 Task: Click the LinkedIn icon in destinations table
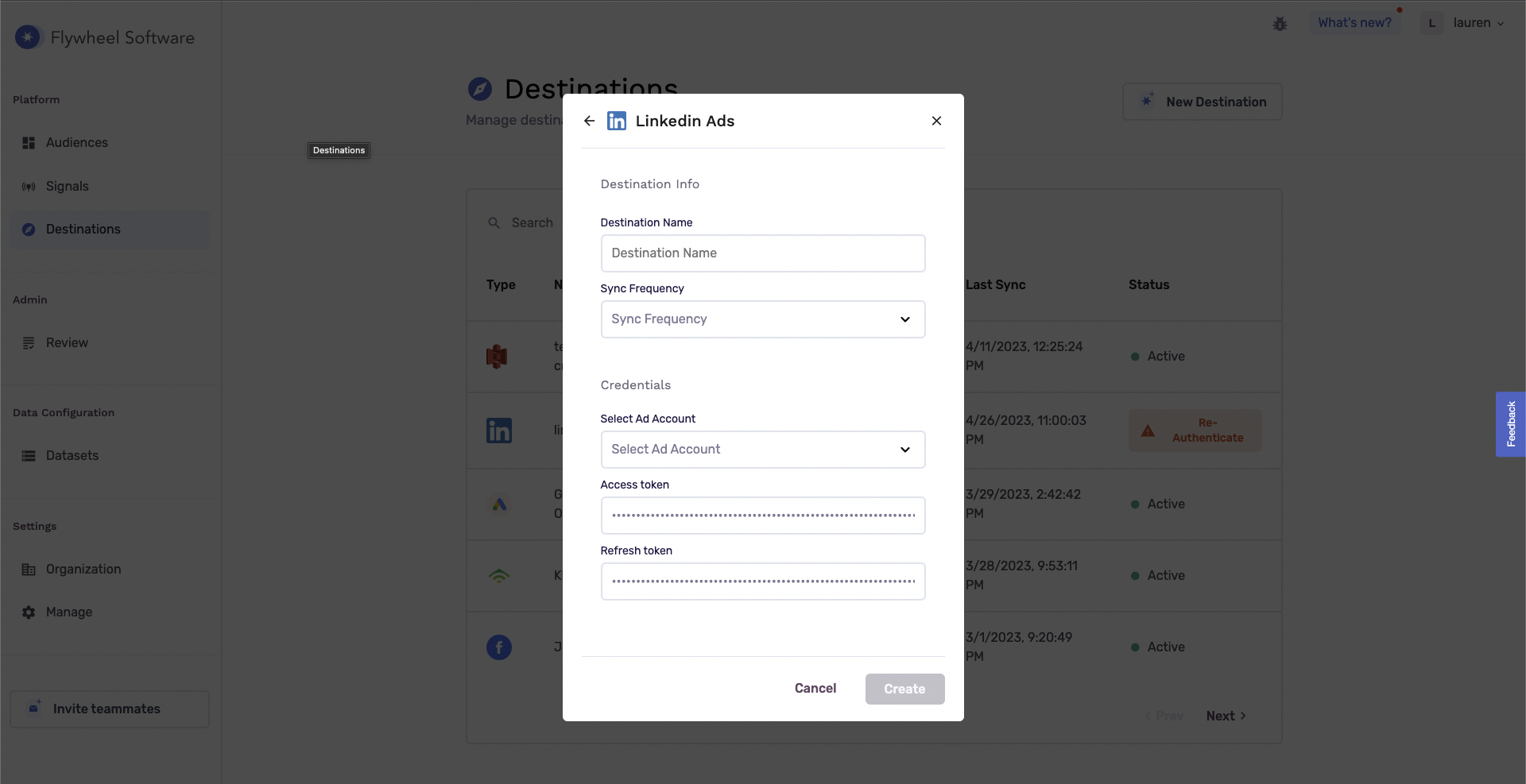pyautogui.click(x=499, y=431)
